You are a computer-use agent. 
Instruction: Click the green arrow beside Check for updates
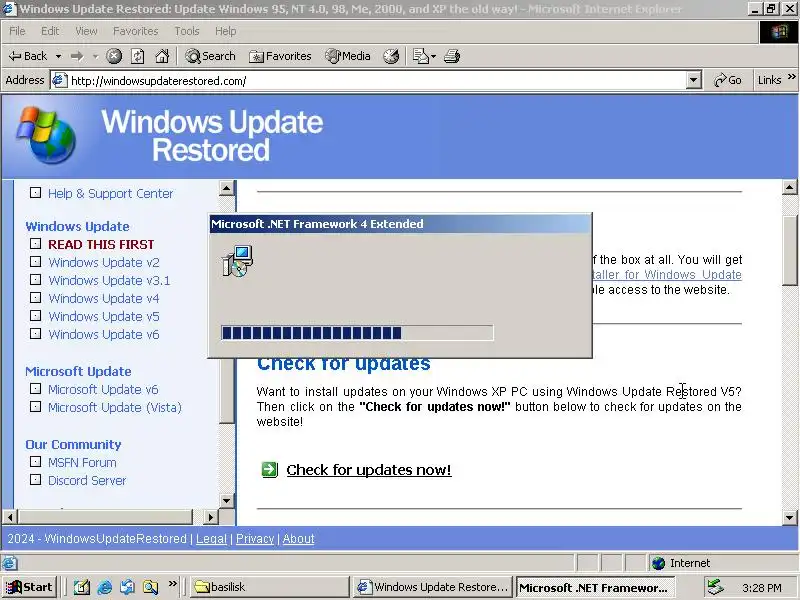coord(269,469)
